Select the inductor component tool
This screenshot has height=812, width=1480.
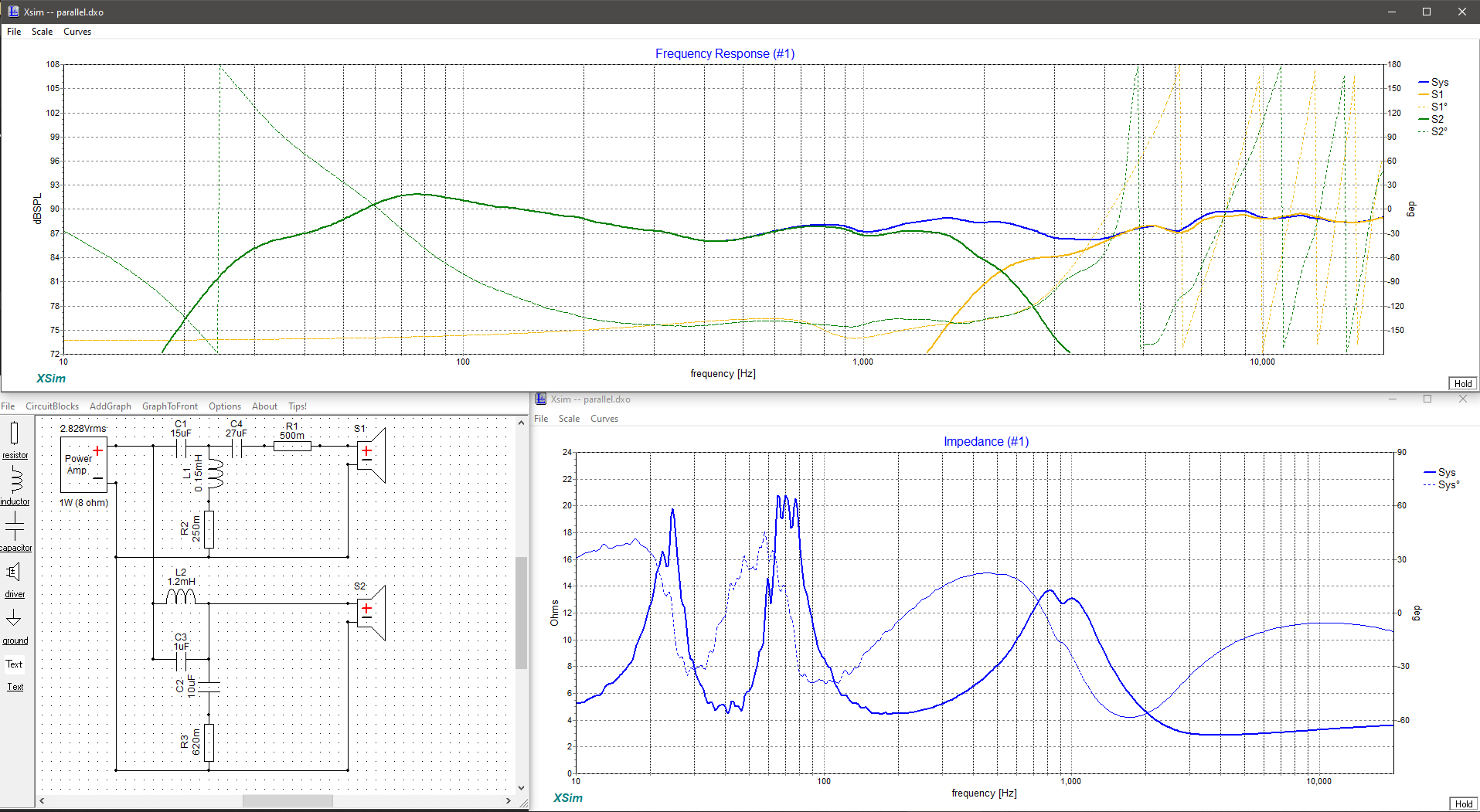[x=15, y=486]
